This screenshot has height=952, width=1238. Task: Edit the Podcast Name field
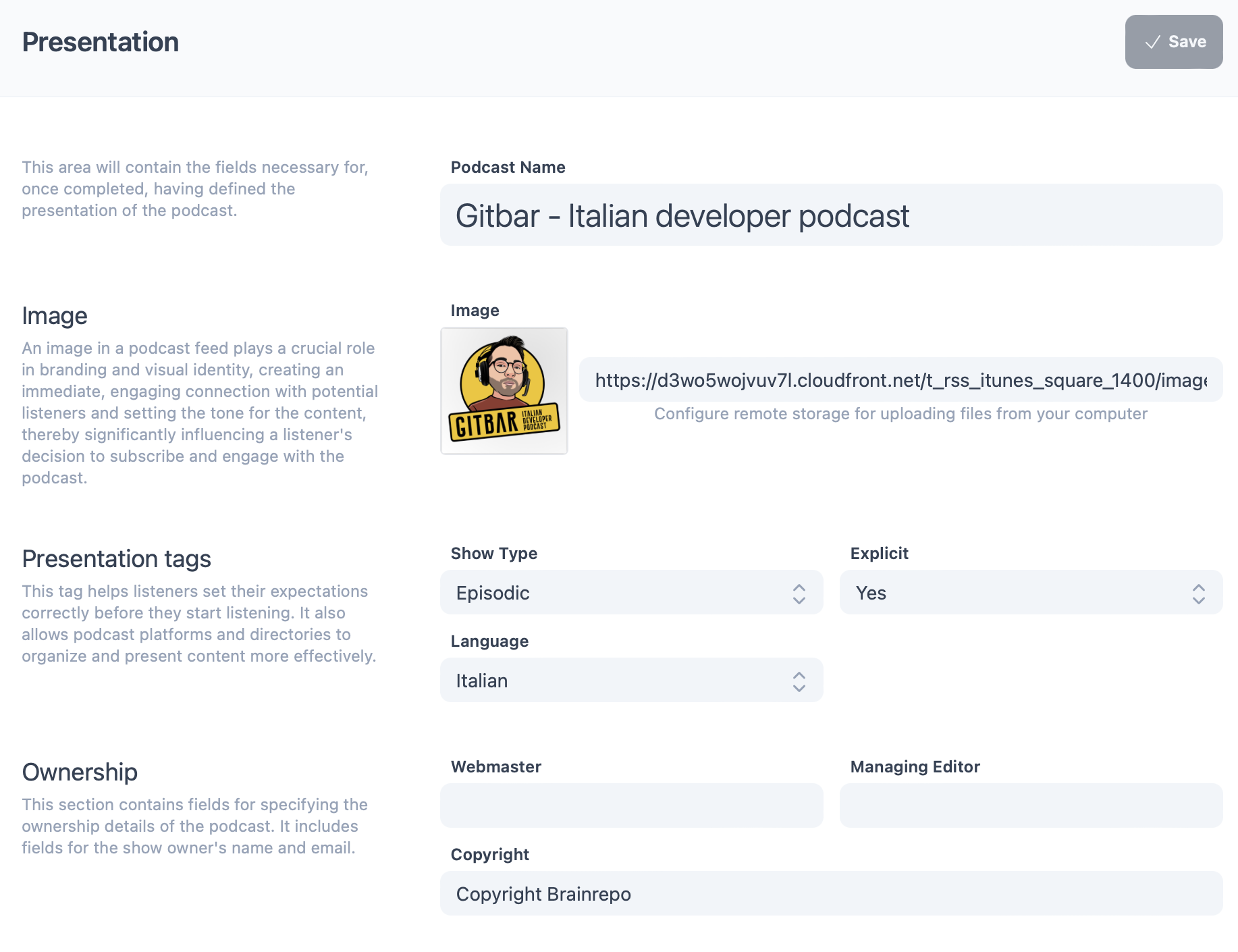point(831,215)
